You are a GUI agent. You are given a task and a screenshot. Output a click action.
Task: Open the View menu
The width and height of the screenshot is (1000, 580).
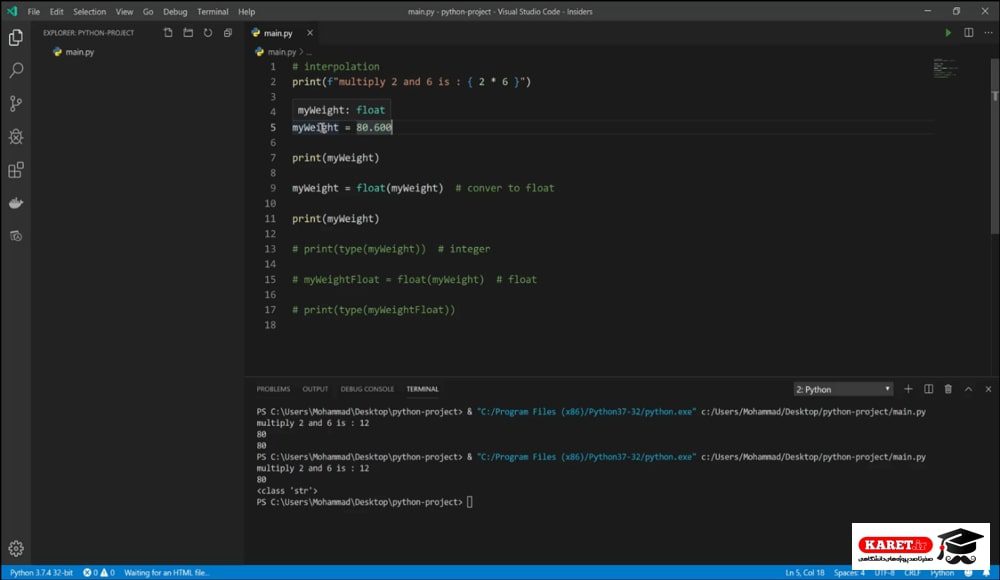124,11
